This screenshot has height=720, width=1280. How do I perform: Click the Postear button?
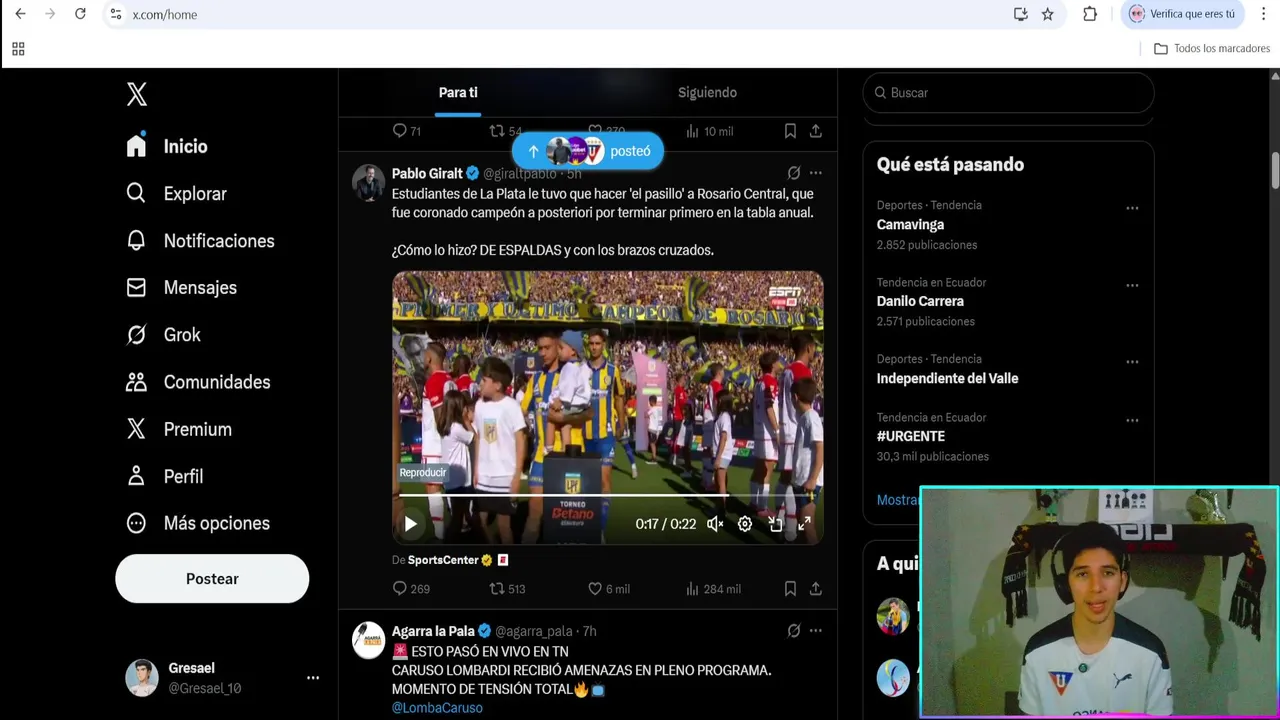tap(212, 579)
